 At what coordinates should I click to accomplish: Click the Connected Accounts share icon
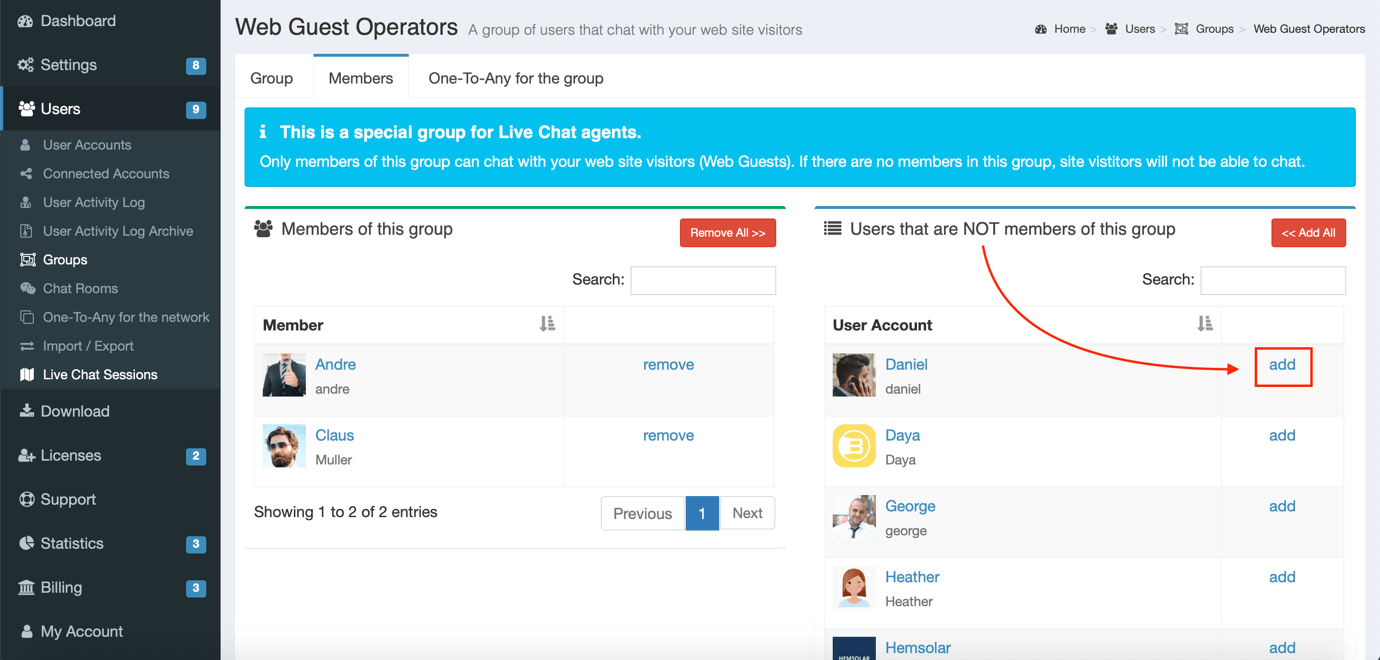coord(26,174)
